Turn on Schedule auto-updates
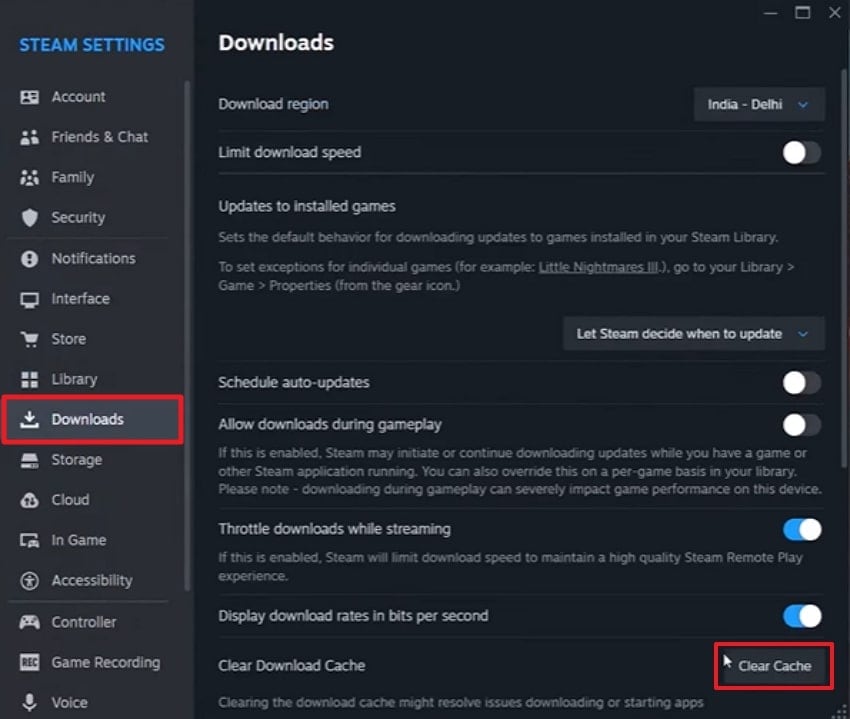Viewport: 850px width, 719px height. [x=800, y=382]
